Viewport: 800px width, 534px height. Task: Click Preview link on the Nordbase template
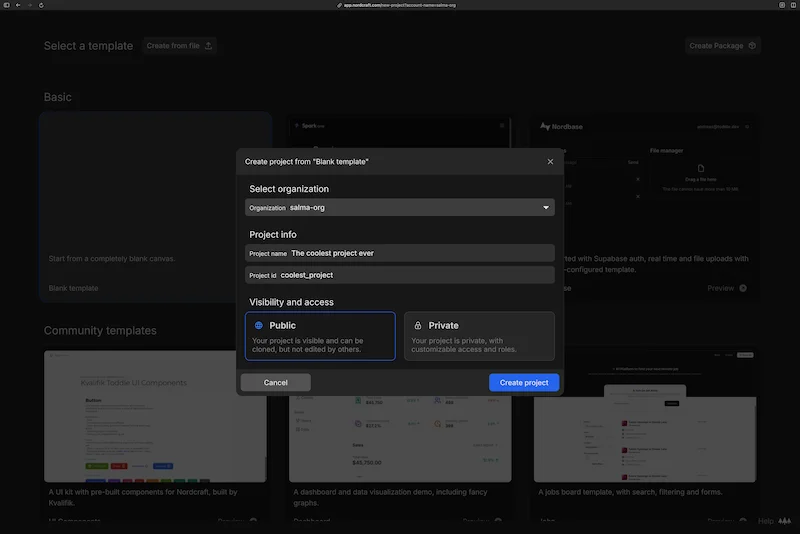[x=720, y=288]
